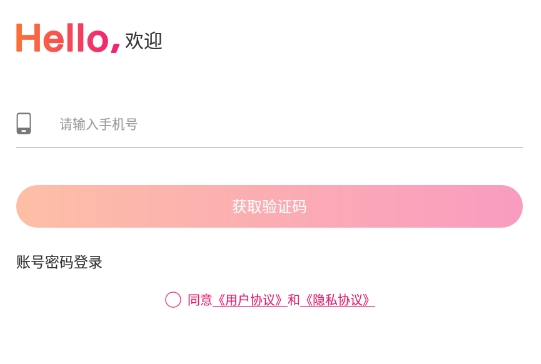This screenshot has height=364, width=541.
Task: Click the 同意 label beside the circle
Action: click(x=200, y=300)
